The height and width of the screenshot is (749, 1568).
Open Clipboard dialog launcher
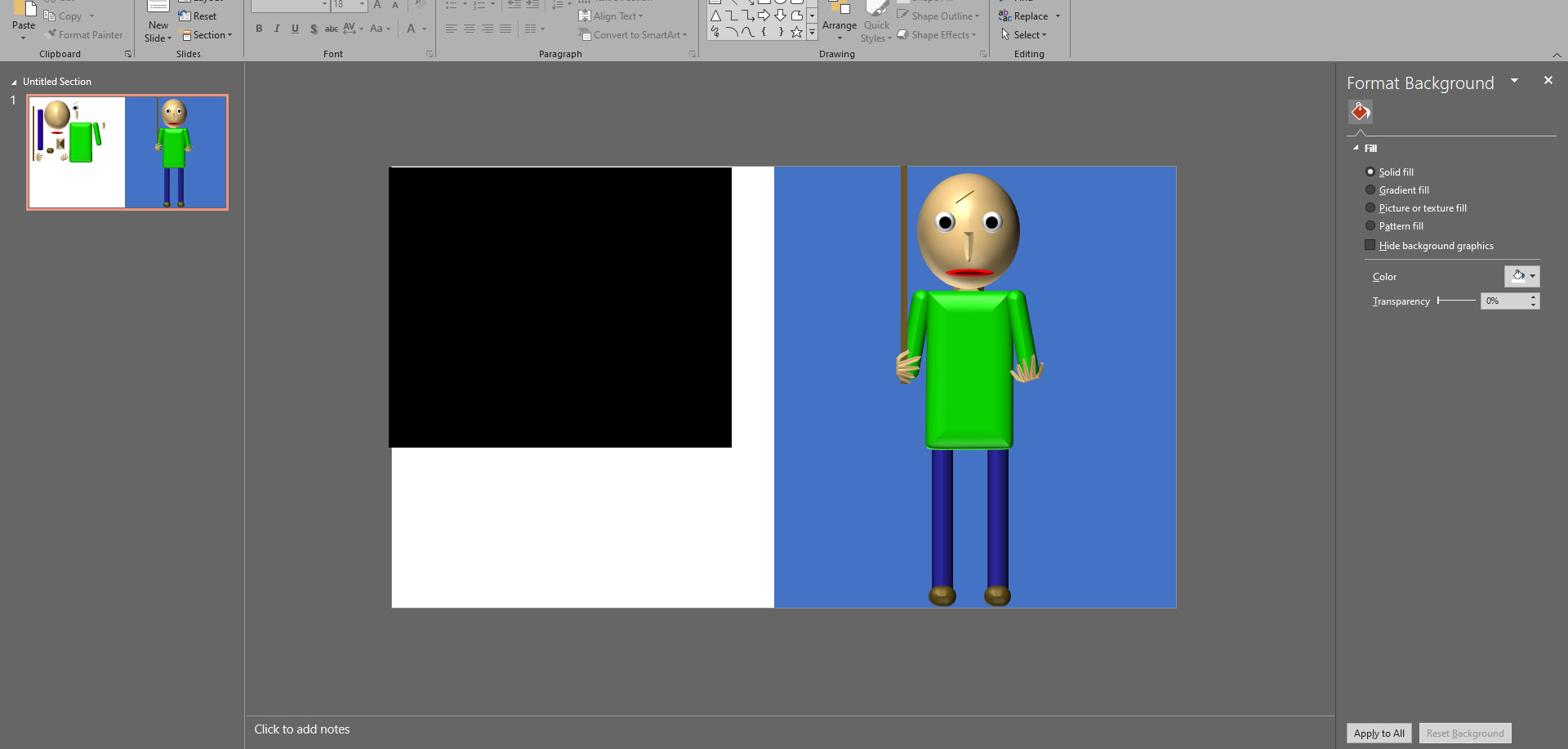(x=128, y=54)
